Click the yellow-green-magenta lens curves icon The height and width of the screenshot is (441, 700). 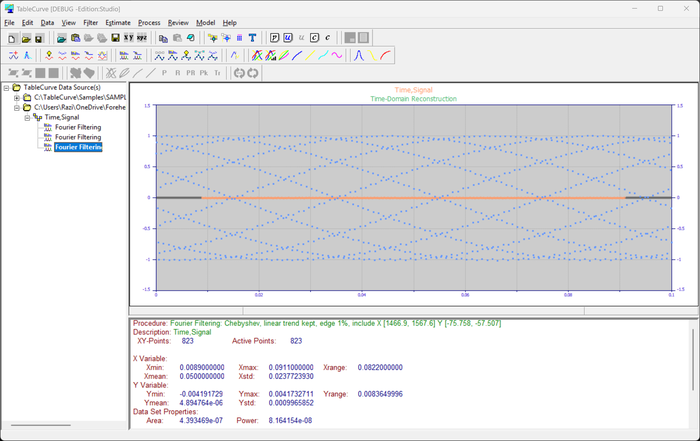coord(283,56)
